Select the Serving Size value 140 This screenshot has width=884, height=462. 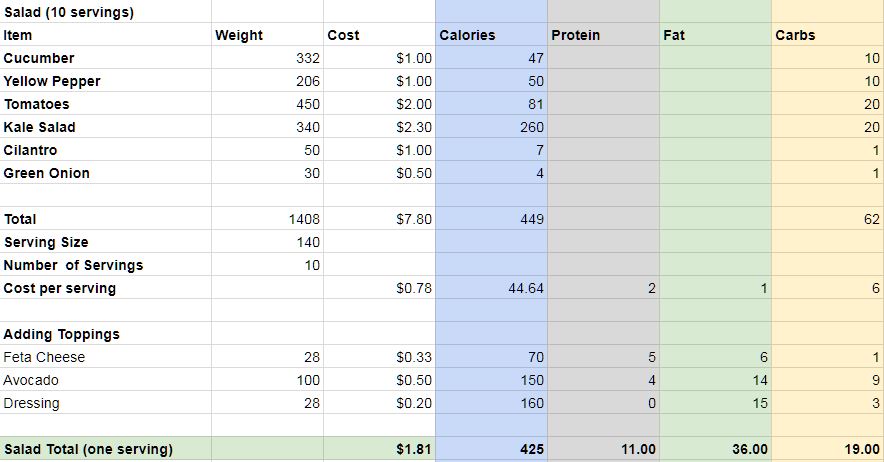coord(267,242)
